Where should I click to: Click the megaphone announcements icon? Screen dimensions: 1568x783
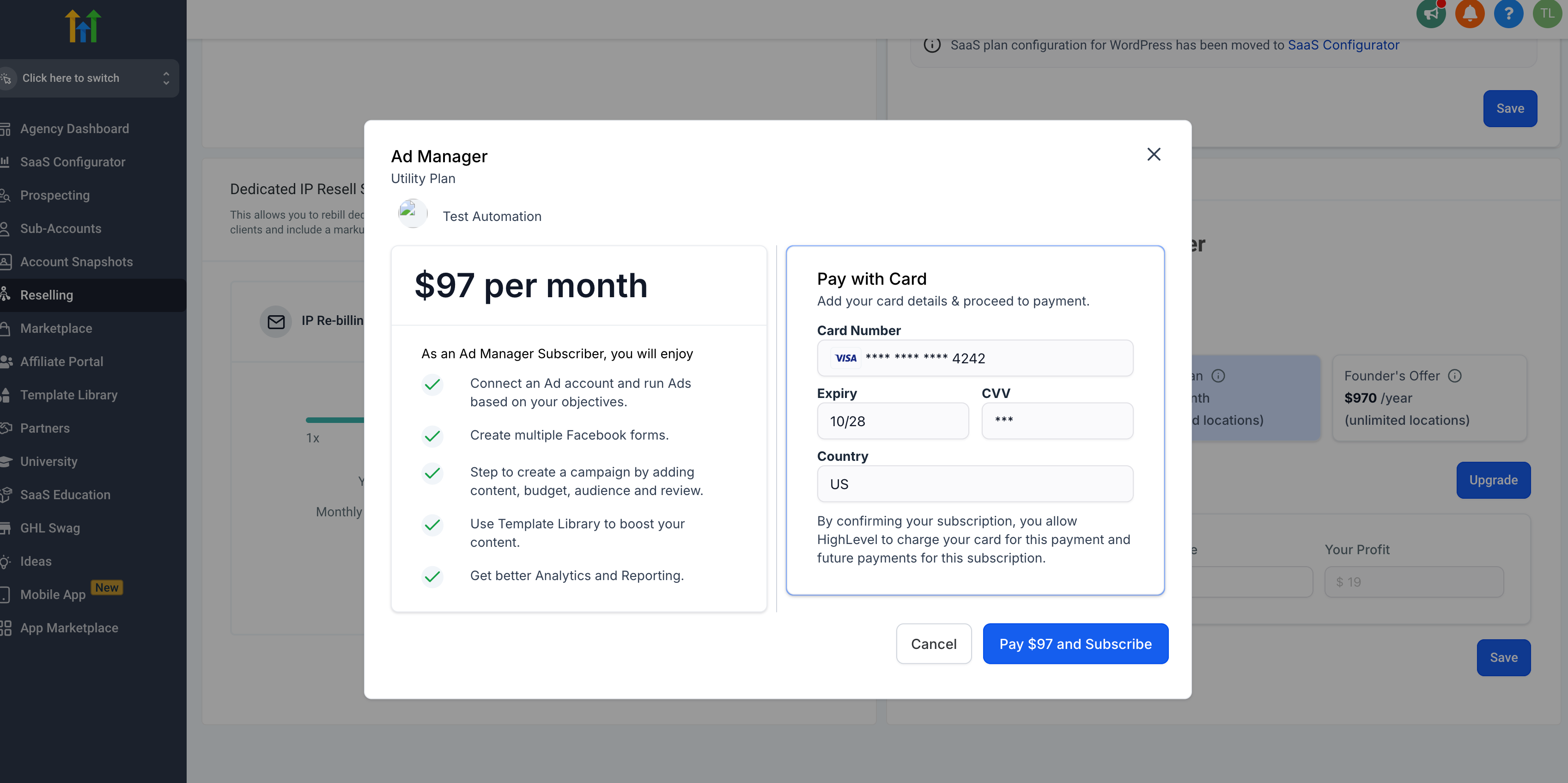[x=1430, y=13]
